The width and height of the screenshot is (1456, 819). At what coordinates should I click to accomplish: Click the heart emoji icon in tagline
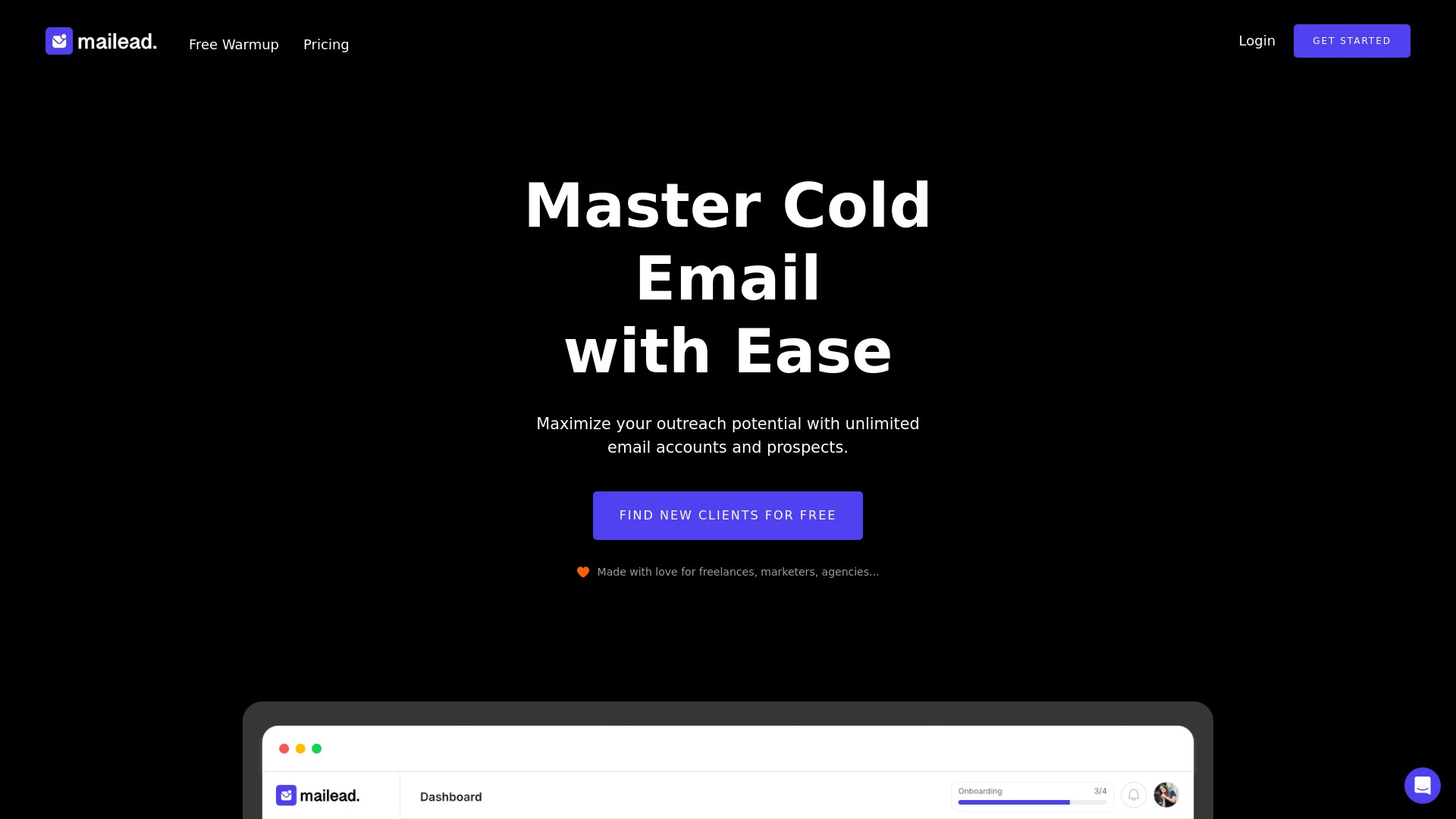coord(582,571)
